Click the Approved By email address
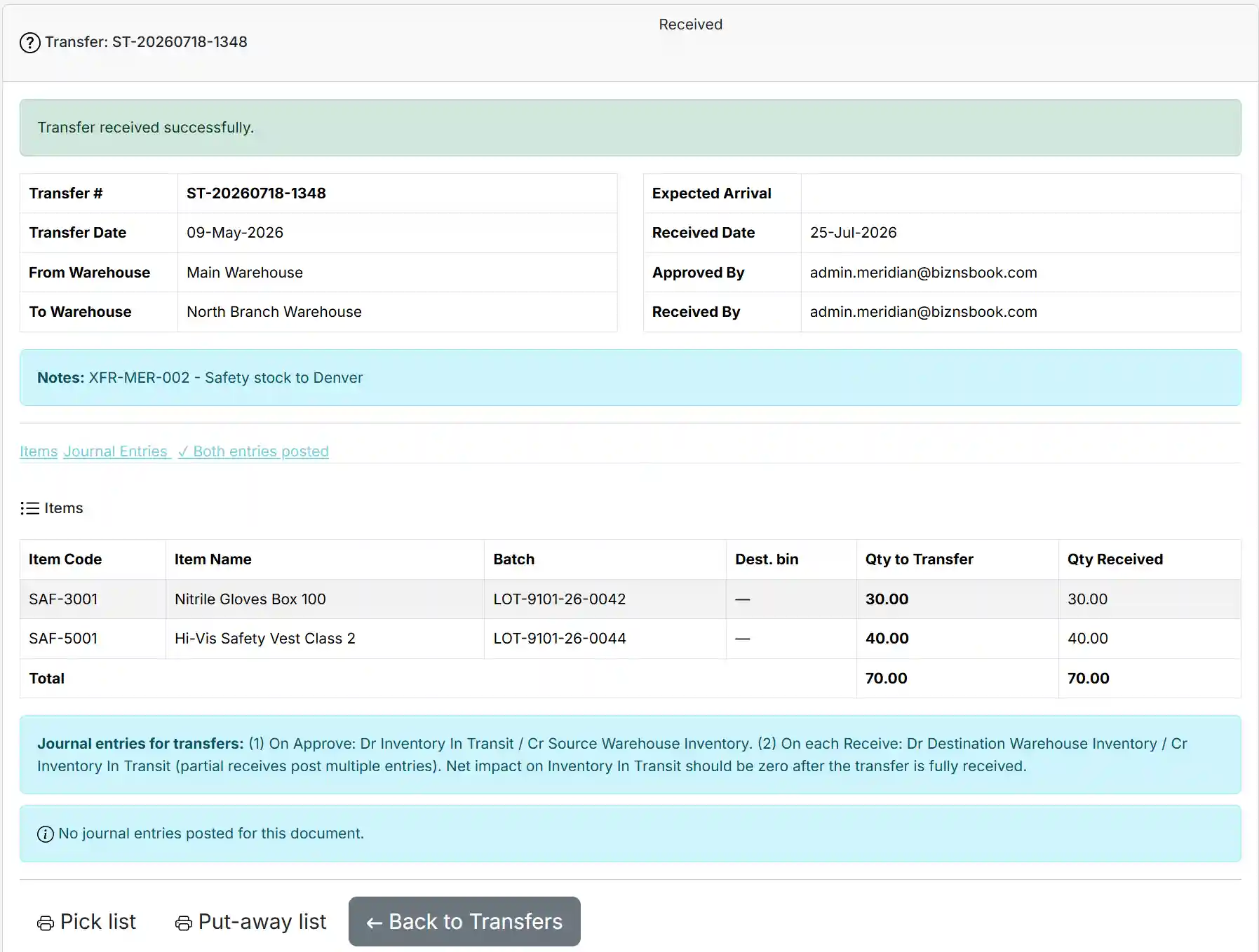The image size is (1259, 952). coord(923,273)
